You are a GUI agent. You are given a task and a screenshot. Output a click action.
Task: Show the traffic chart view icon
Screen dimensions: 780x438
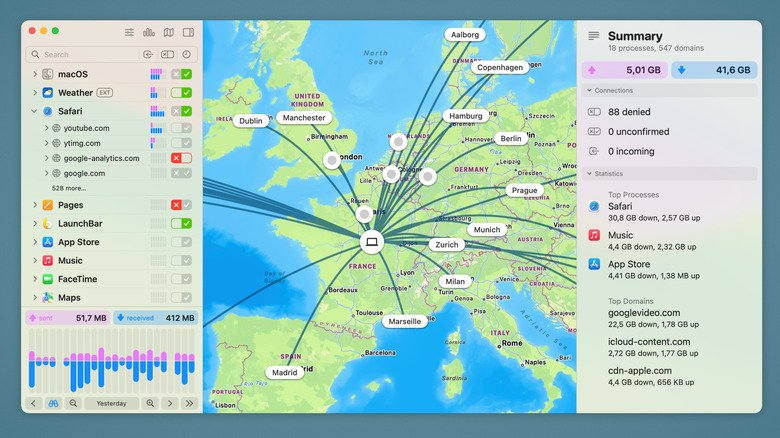[x=149, y=32]
